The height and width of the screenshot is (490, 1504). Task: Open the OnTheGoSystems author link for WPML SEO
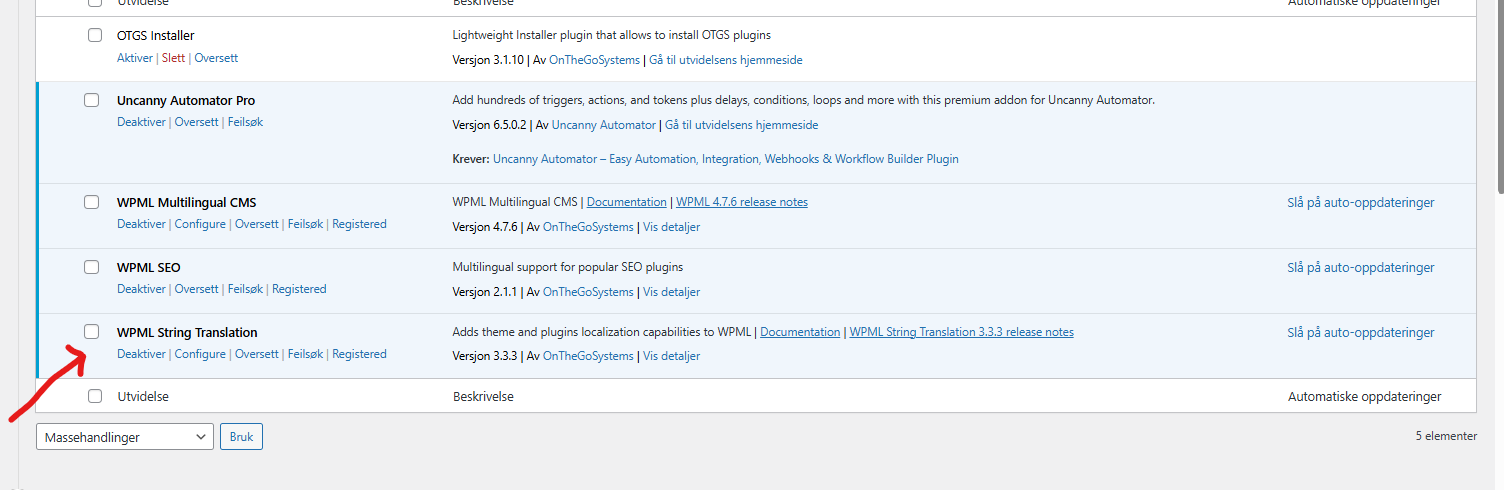[x=588, y=292]
